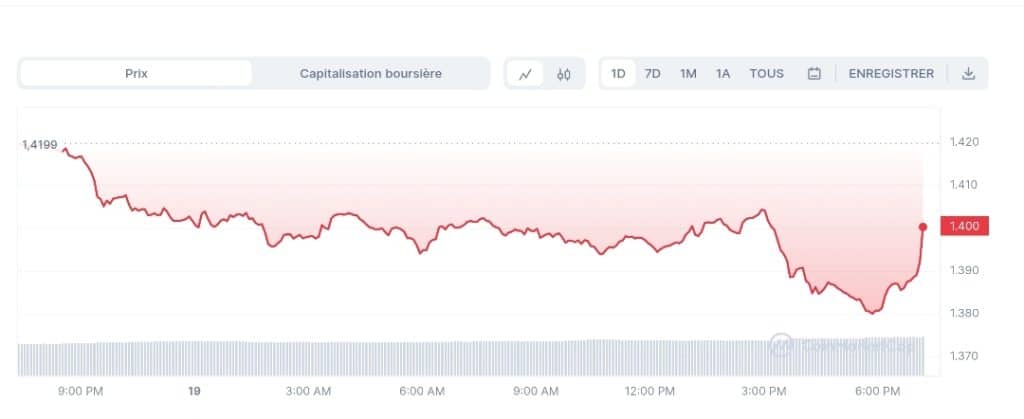Click the 12:00 PM time axis label

coord(649,392)
